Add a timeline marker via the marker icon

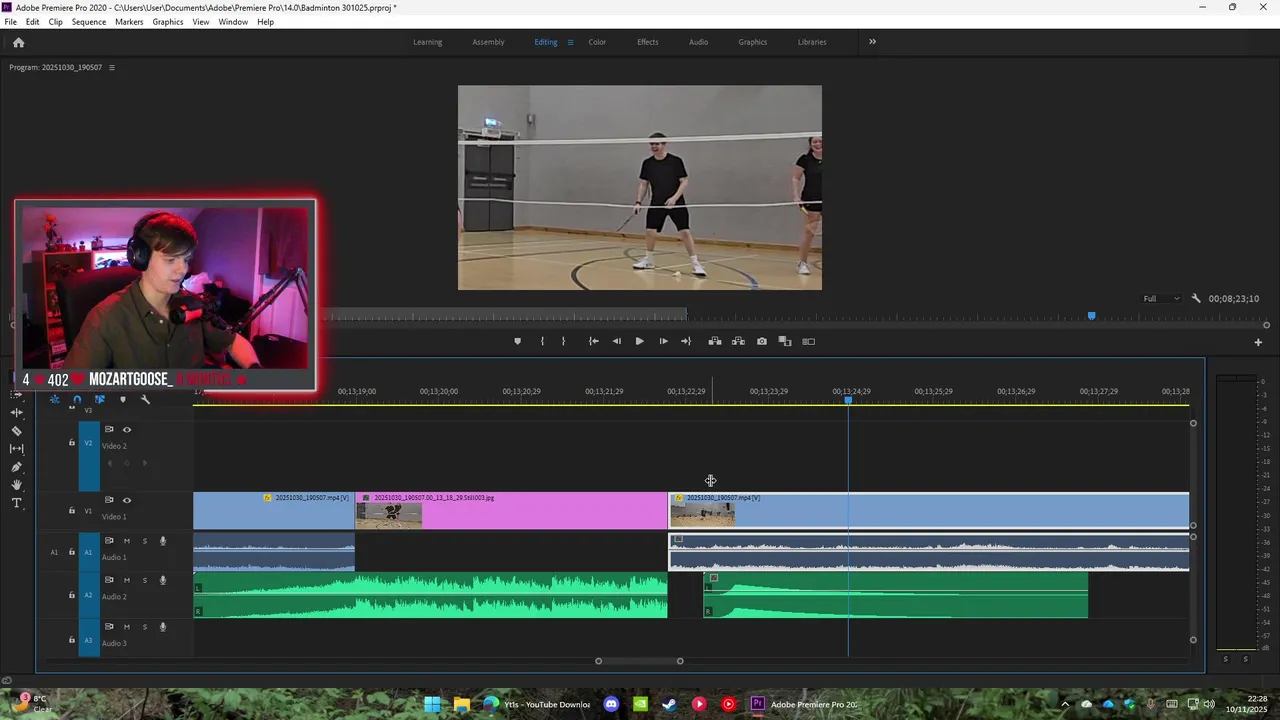123,399
